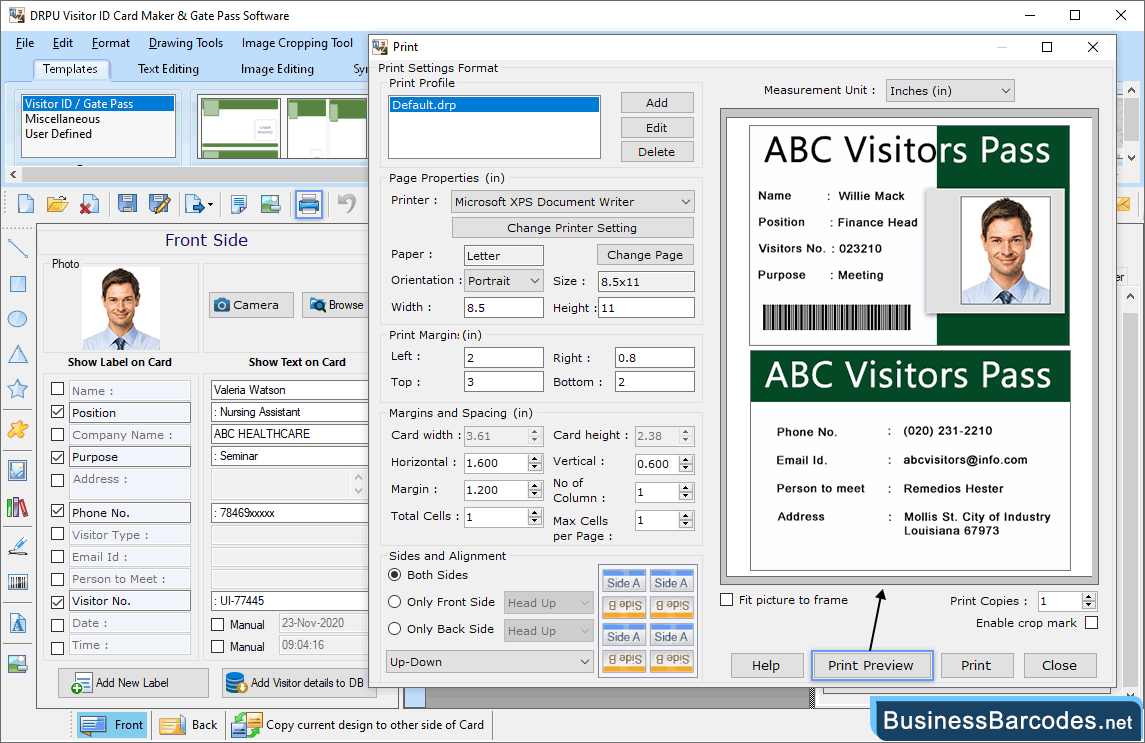The image size is (1145, 743).
Task: Open the Only Back Side Head Up dropdown
Action: (x=548, y=630)
